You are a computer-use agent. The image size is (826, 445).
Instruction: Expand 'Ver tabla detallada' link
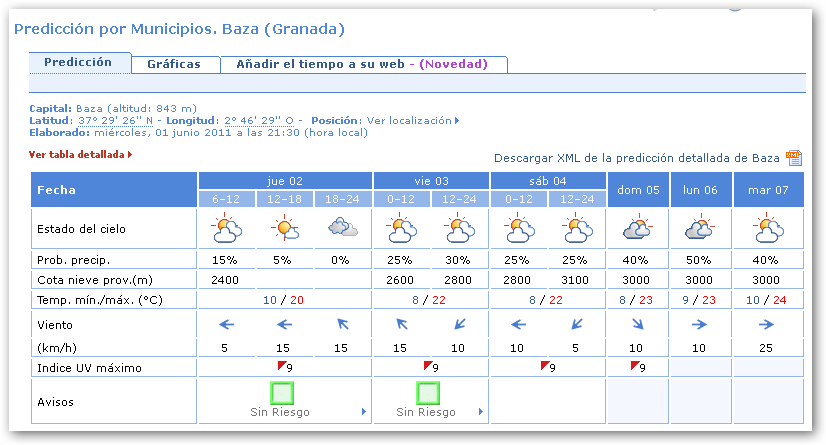(x=81, y=155)
